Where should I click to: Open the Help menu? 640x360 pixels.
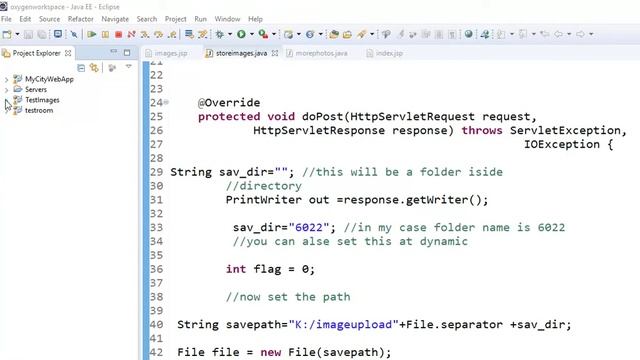tap(256, 19)
